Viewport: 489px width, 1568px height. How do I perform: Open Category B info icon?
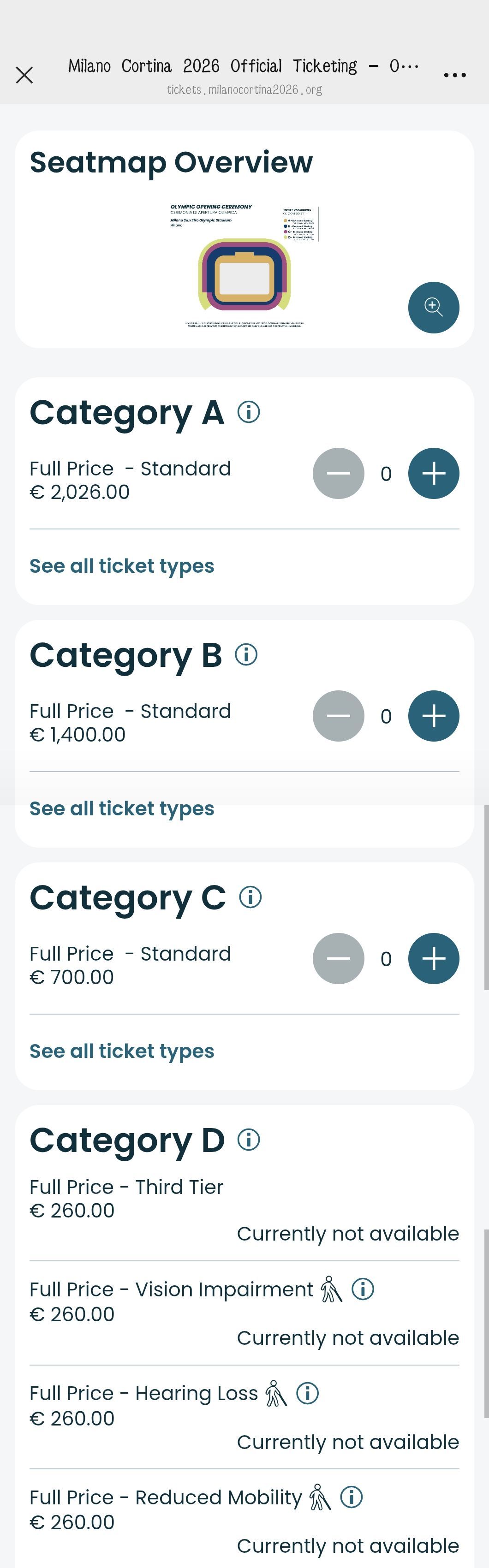coord(246,654)
